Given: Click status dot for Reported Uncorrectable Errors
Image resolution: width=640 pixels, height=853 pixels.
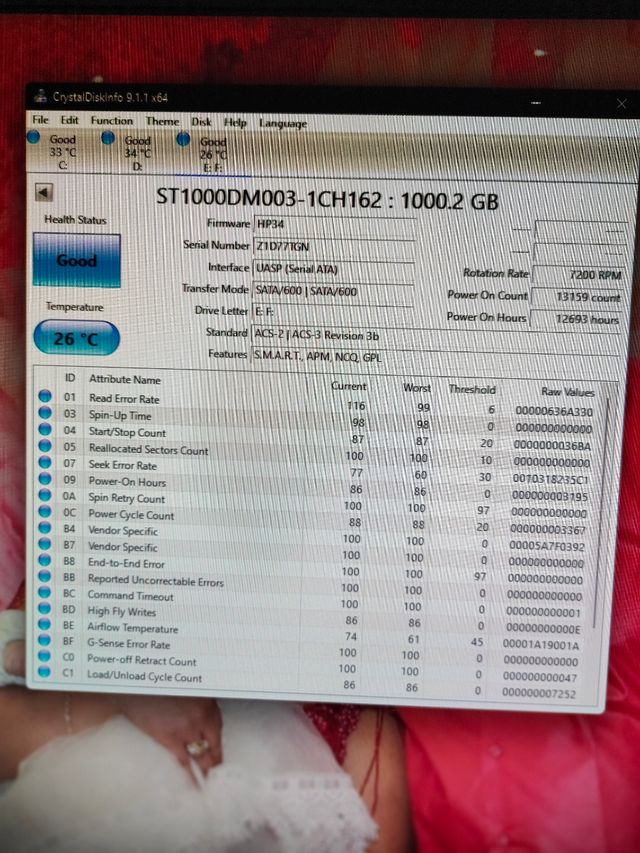Looking at the screenshot, I should pyautogui.click(x=45, y=576).
